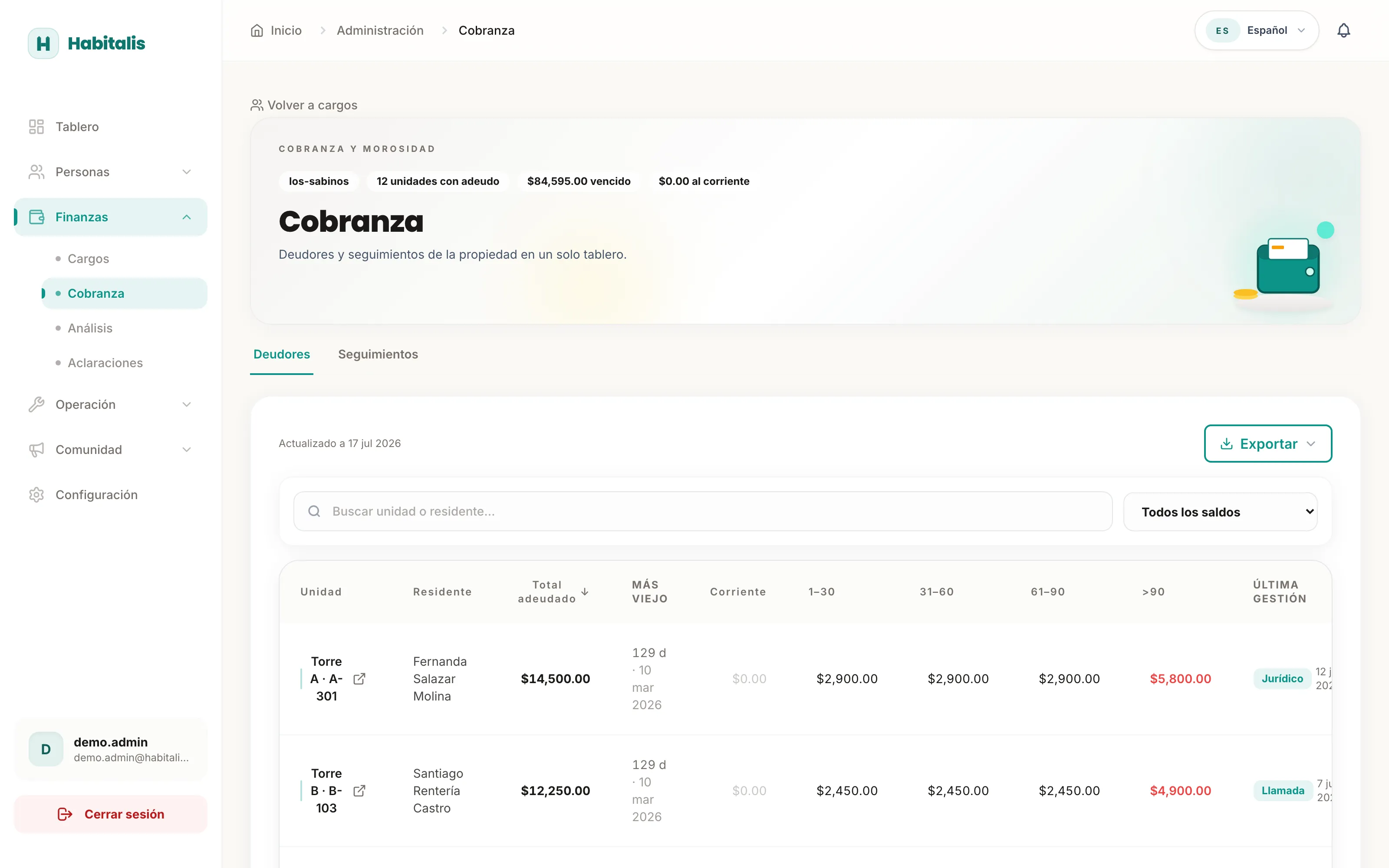Sort by the MÁS VIEJO column header
The height and width of the screenshot is (868, 1389).
click(x=650, y=592)
